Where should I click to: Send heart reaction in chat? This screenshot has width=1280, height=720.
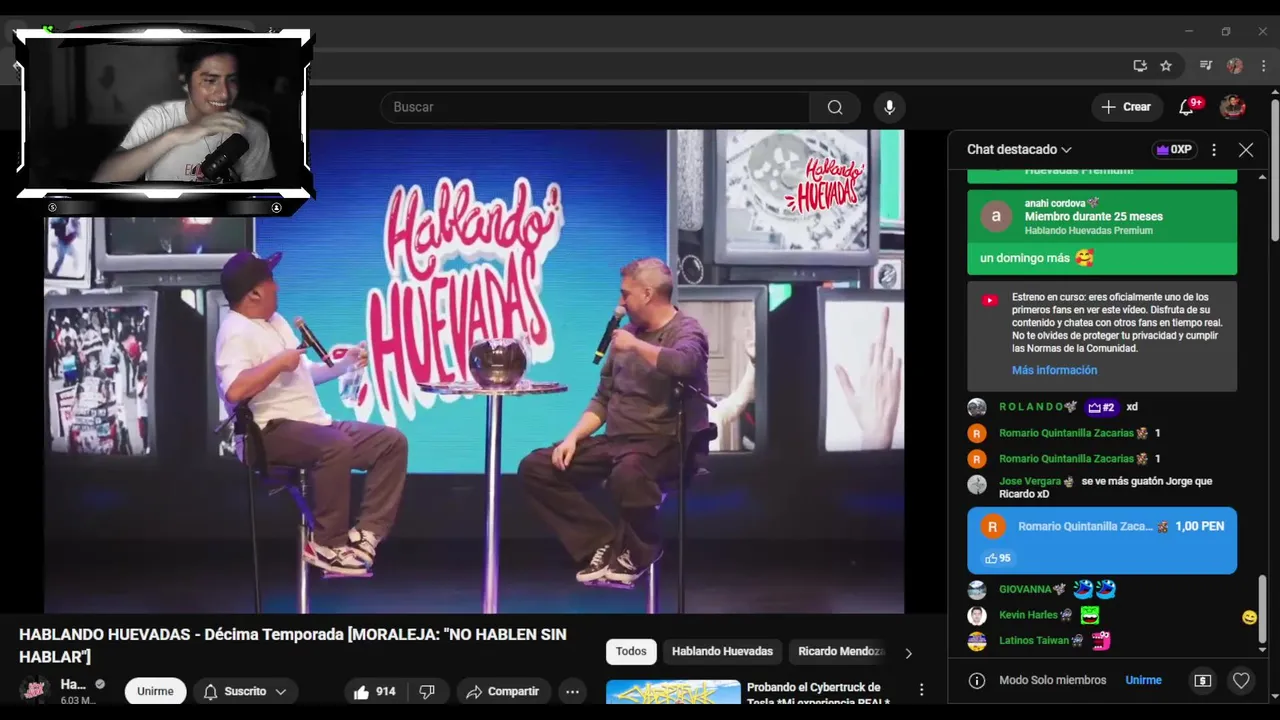click(1241, 680)
